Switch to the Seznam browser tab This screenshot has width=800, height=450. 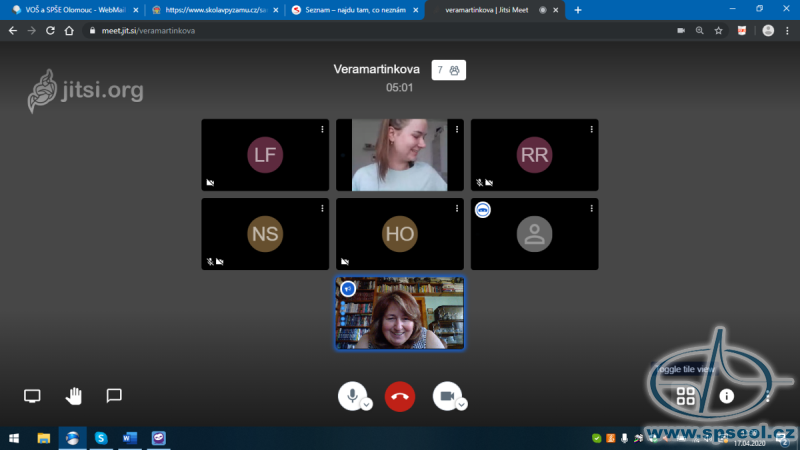[x=350, y=9]
